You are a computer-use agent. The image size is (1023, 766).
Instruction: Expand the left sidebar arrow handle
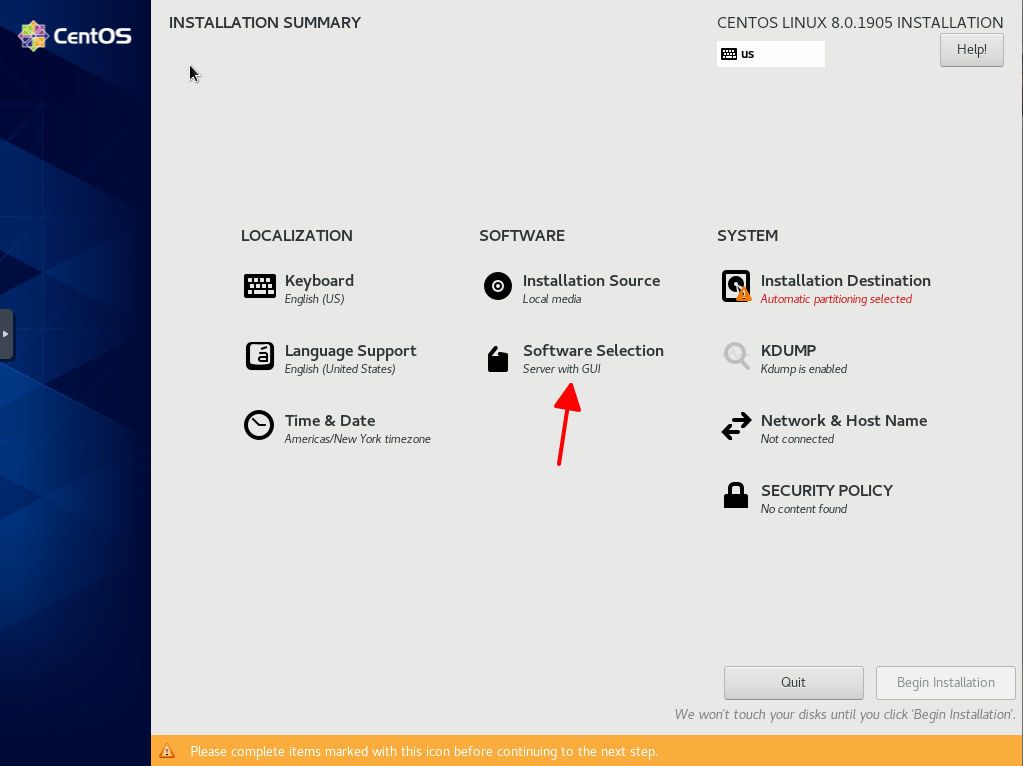pyautogui.click(x=6, y=334)
